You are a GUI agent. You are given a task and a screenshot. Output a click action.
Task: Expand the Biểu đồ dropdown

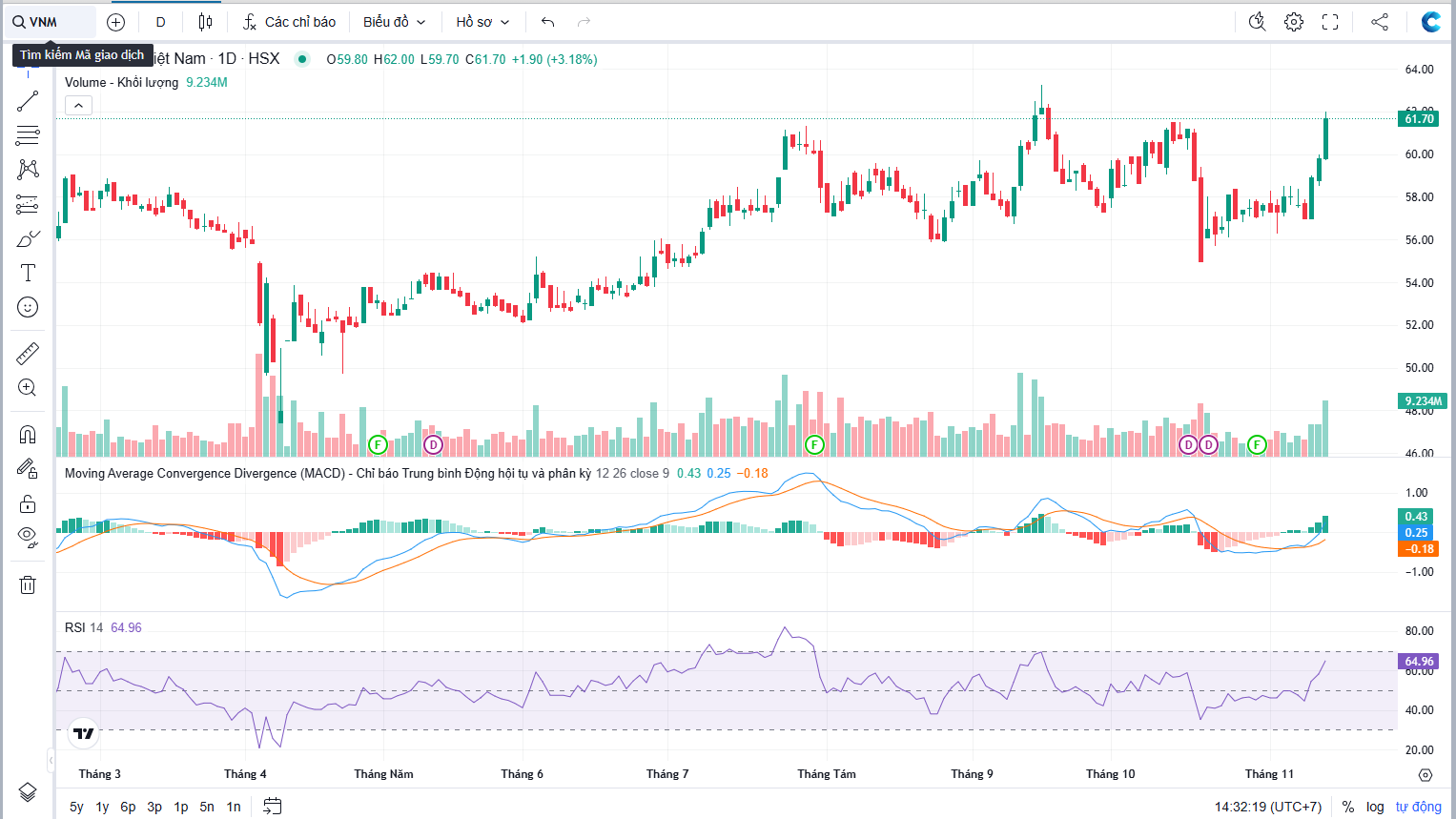coord(394,22)
